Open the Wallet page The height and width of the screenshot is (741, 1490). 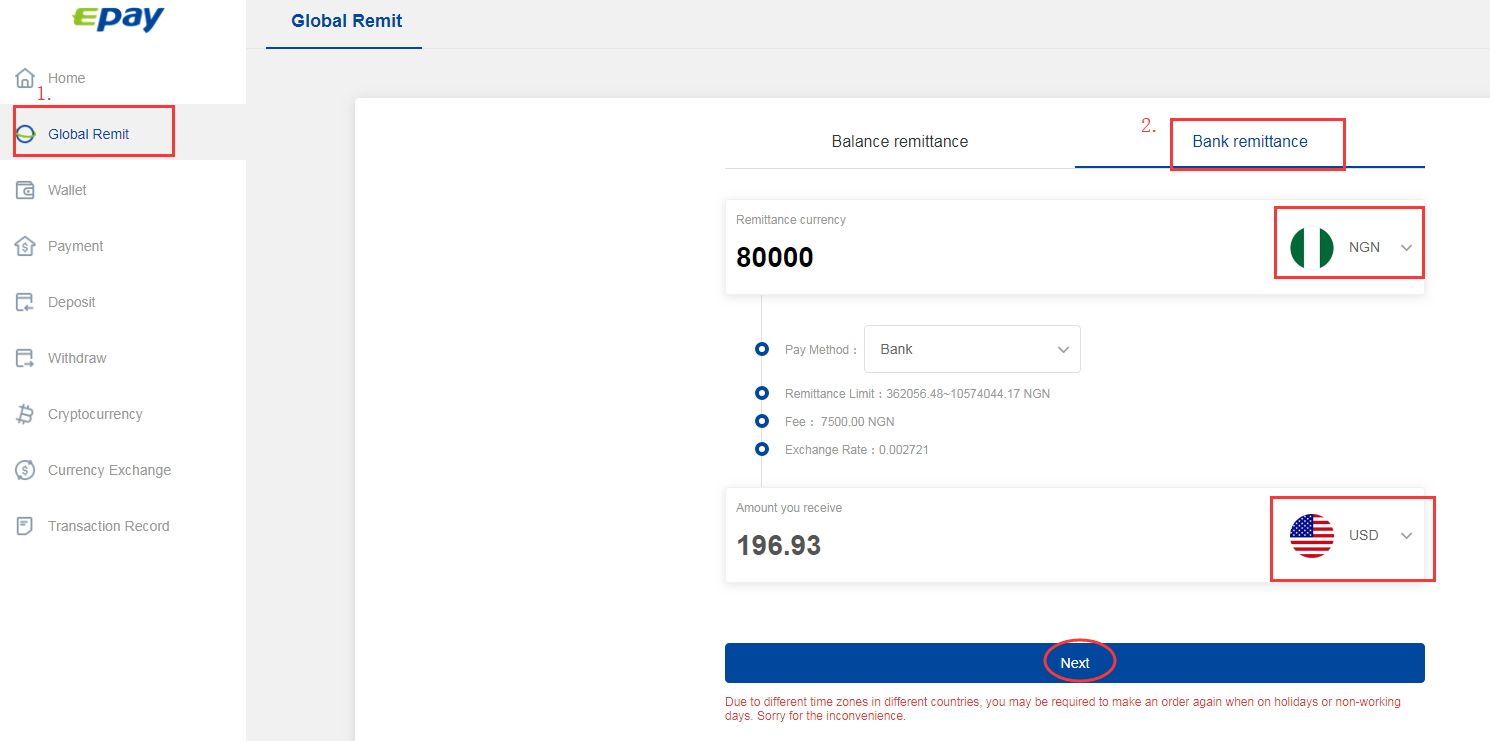tap(123, 190)
